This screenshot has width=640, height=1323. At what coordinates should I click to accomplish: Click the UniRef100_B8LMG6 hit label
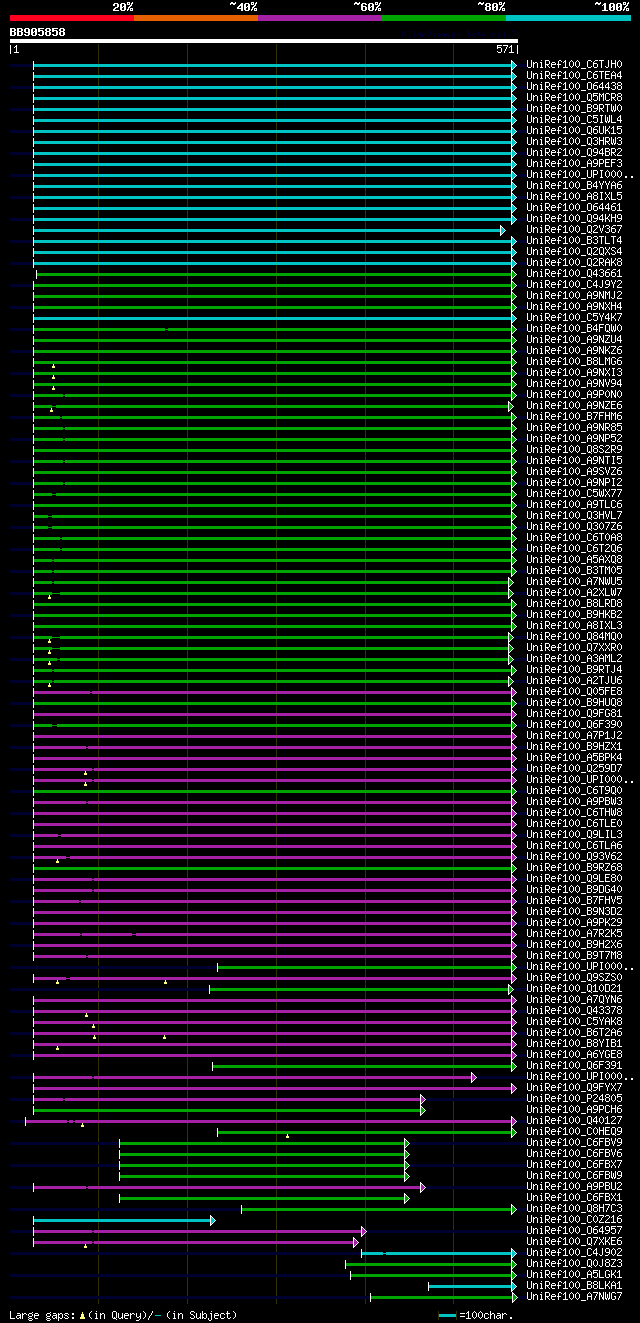pyautogui.click(x=574, y=361)
